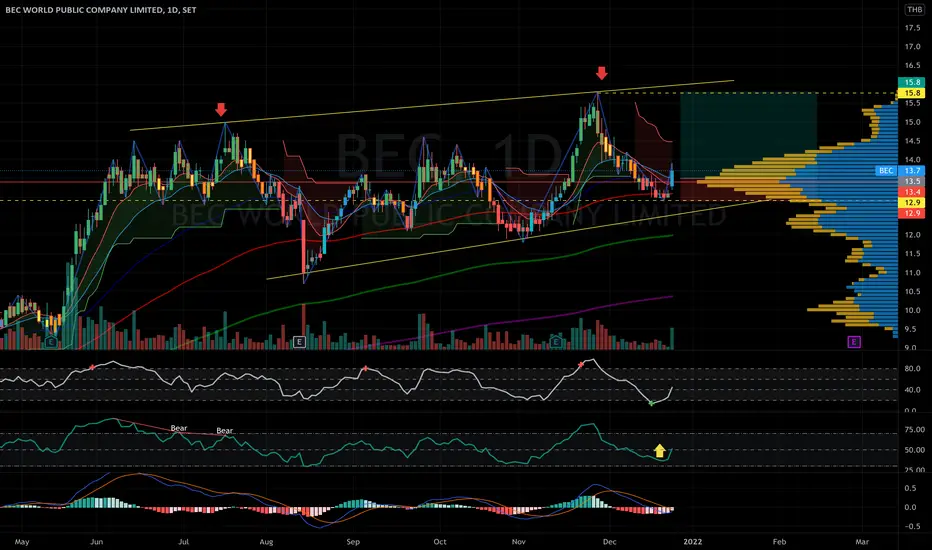Click the red down arrow above December peak
The width and height of the screenshot is (932, 550).
pyautogui.click(x=602, y=73)
